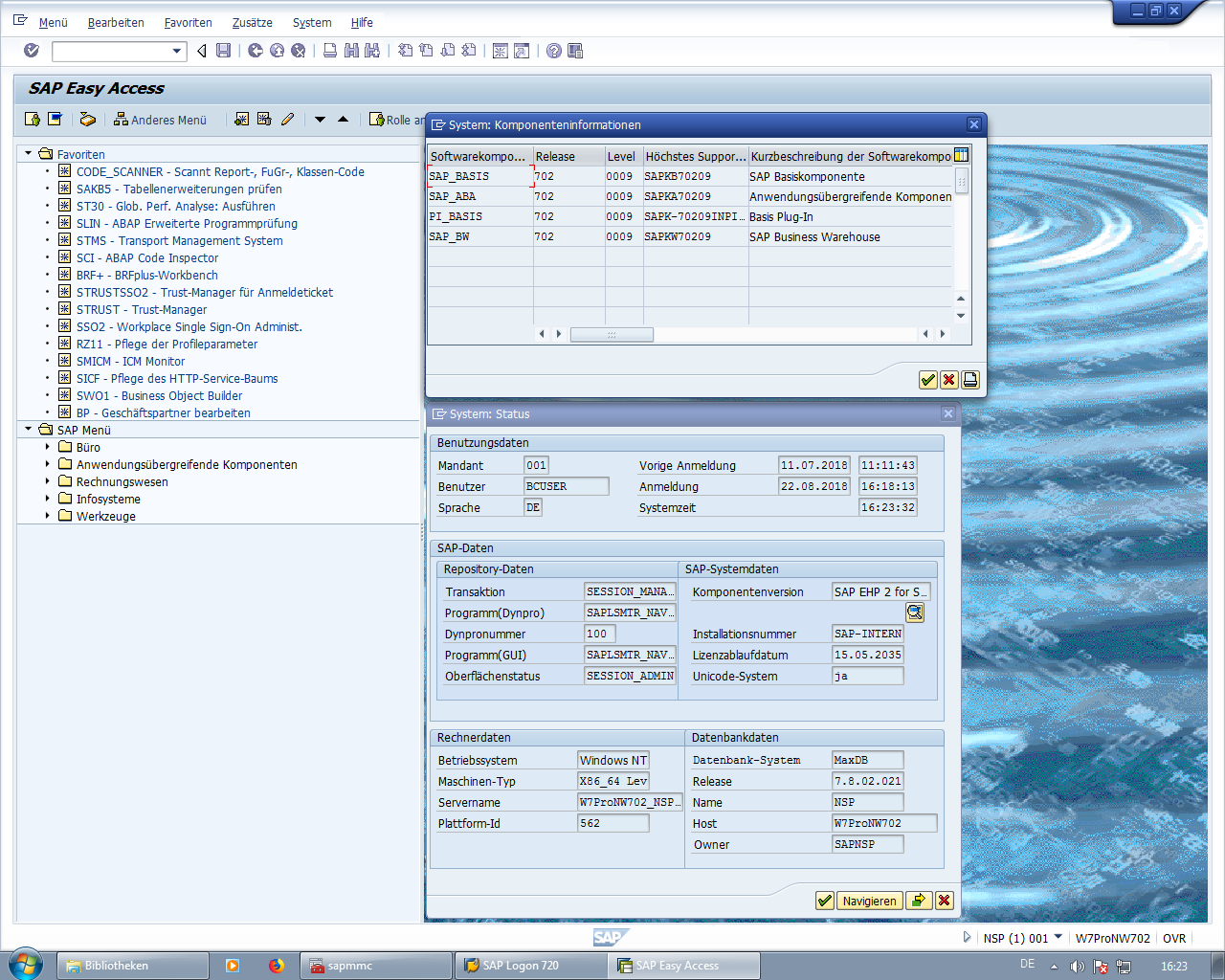Click the Help question mark icon
Screen dimensions: 1225x980
pyautogui.click(x=554, y=51)
